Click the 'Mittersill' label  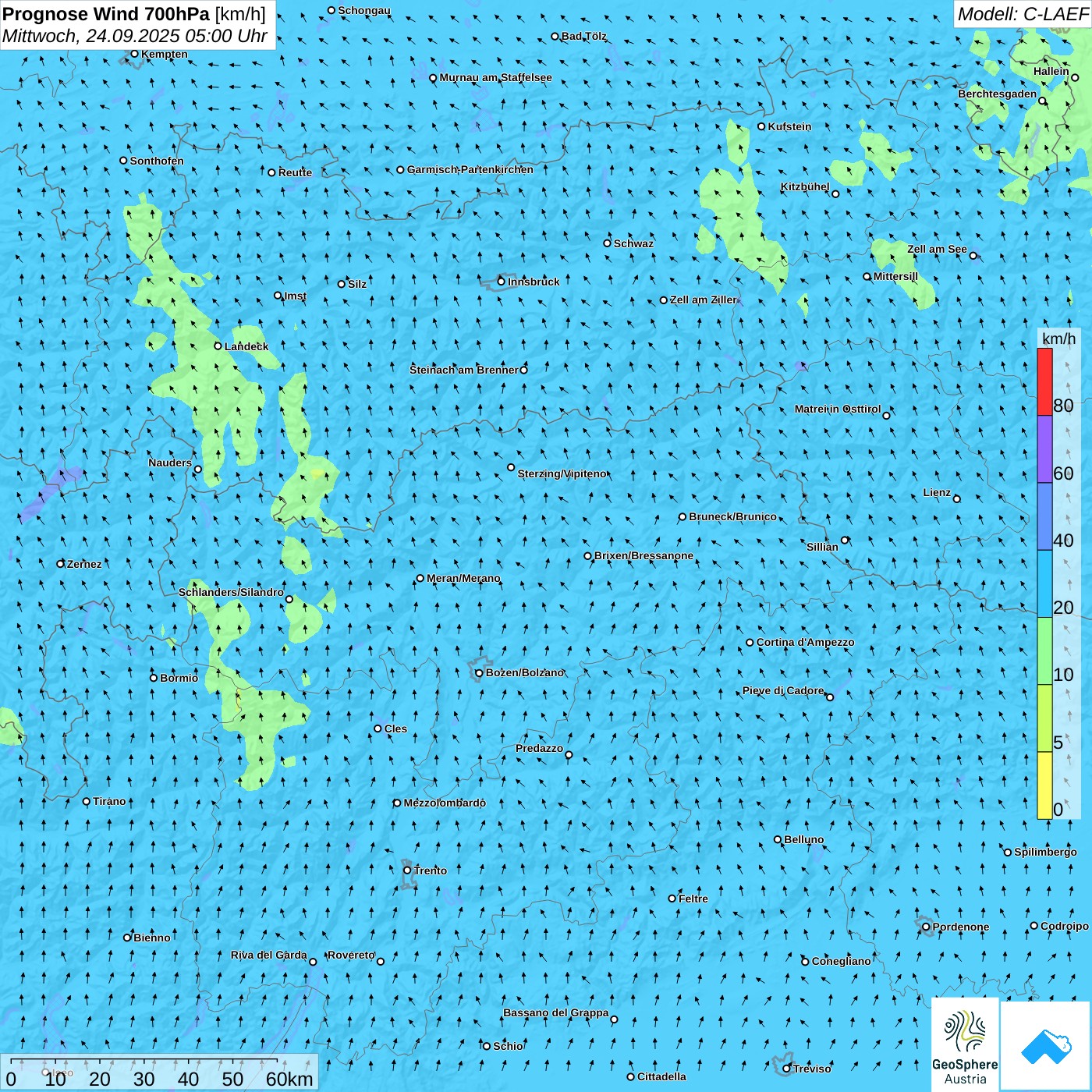895,276
